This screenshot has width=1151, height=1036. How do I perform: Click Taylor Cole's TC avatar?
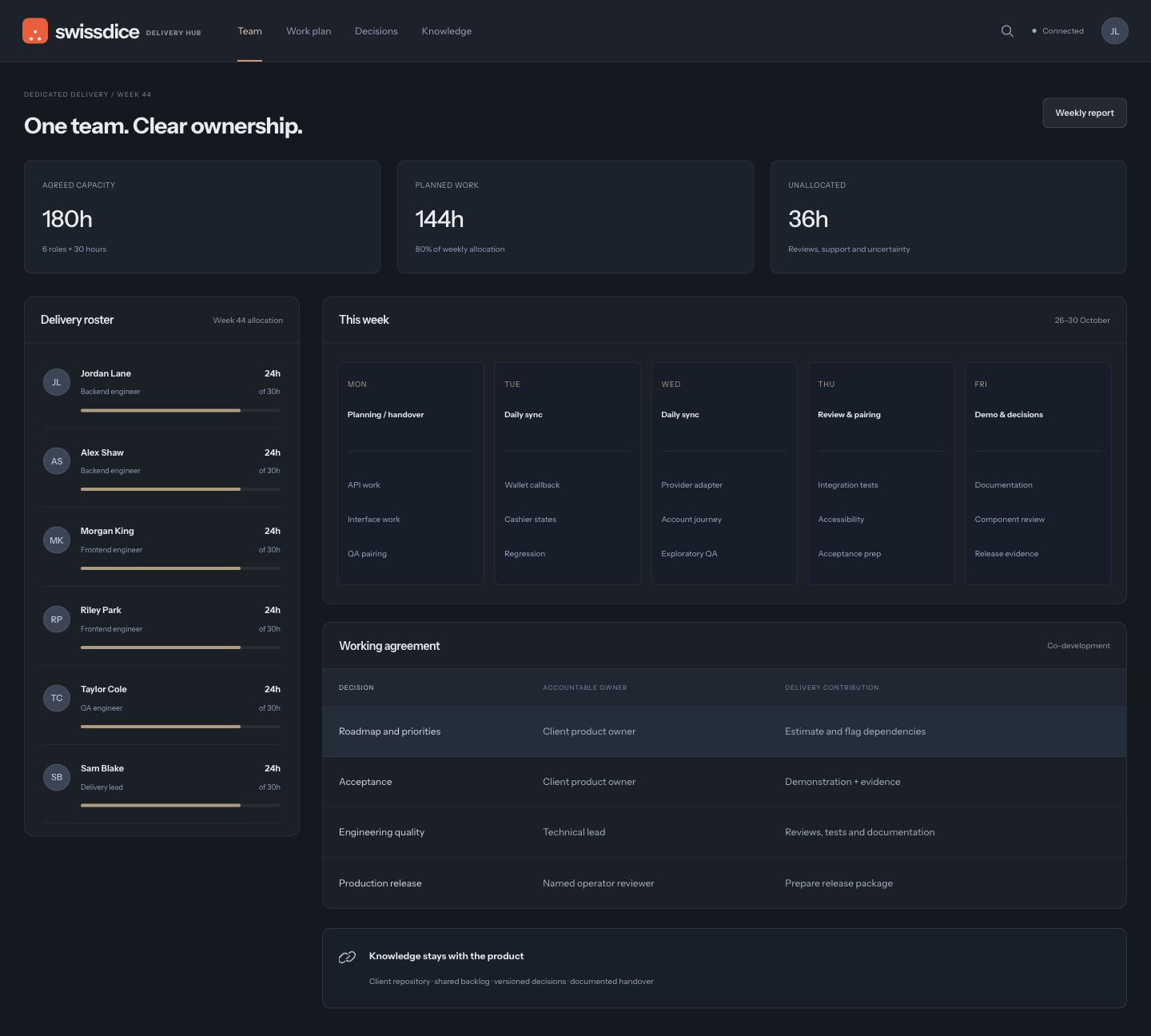click(x=57, y=698)
